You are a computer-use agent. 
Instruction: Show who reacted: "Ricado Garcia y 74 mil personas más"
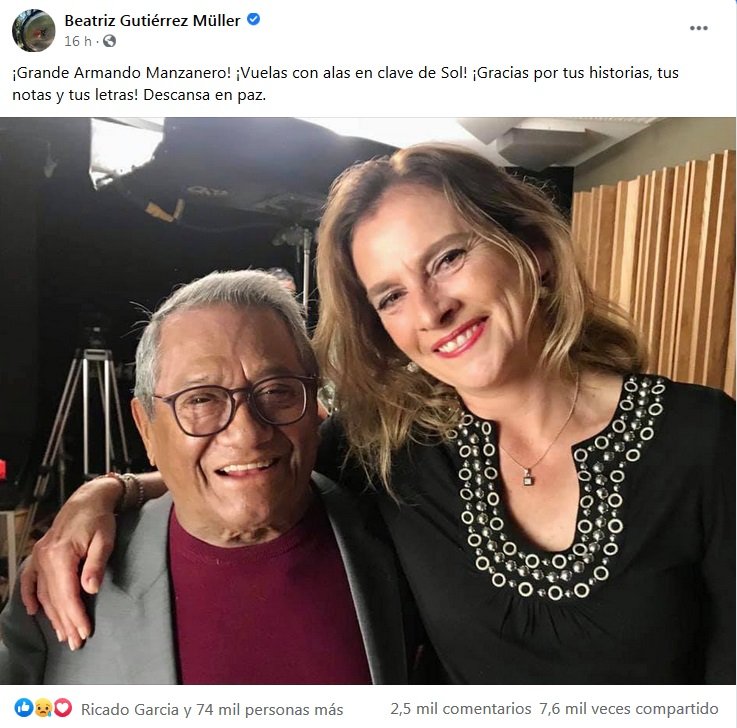click(212, 709)
